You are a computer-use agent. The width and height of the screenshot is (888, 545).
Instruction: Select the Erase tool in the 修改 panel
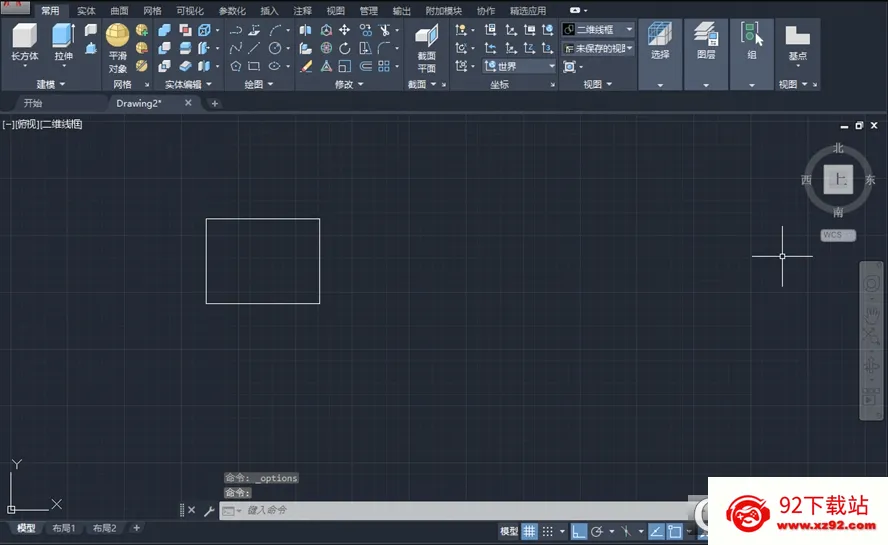point(306,66)
